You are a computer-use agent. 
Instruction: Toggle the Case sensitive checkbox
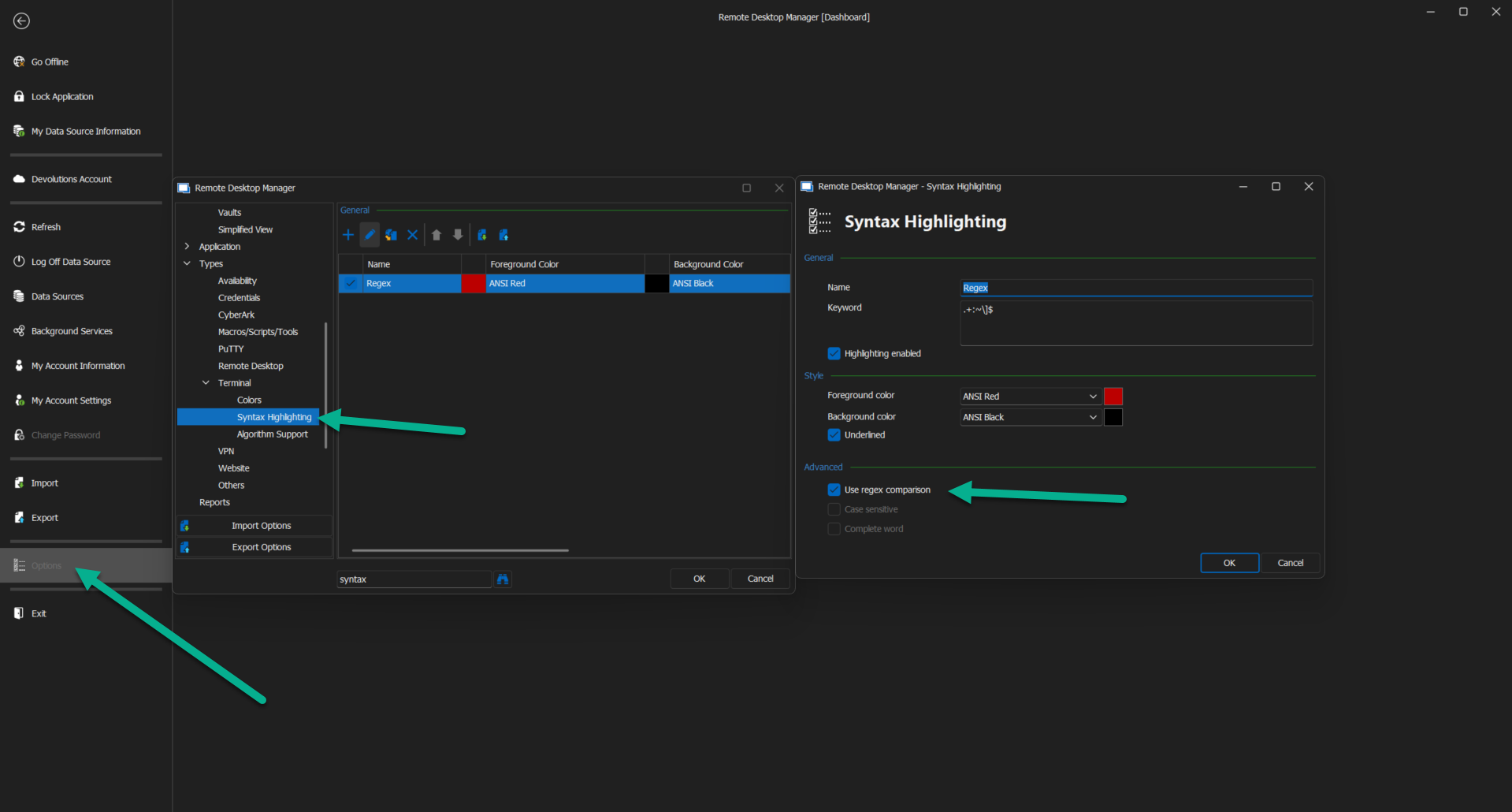834,510
